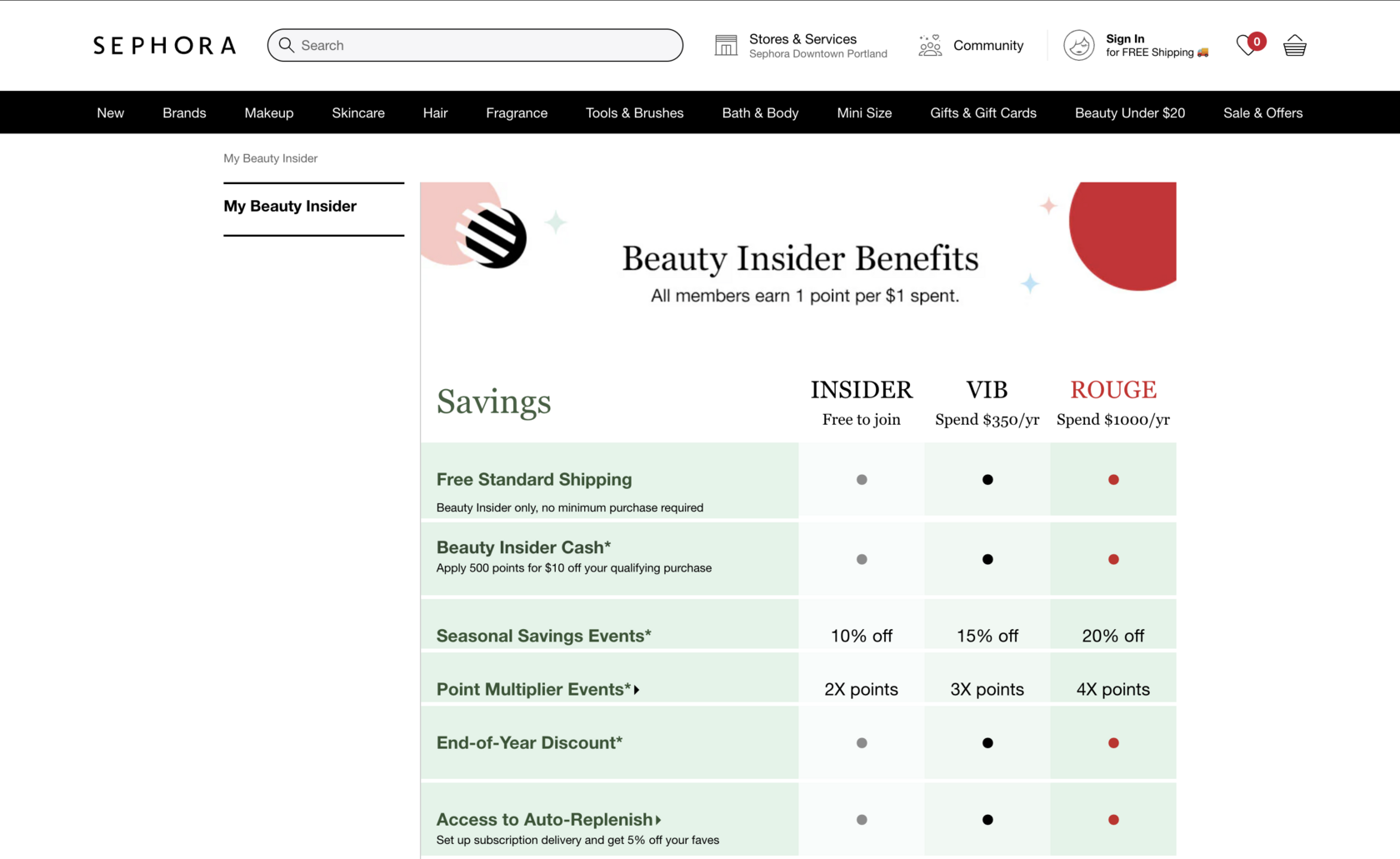
Task: Click the VIB tier header
Action: (987, 389)
